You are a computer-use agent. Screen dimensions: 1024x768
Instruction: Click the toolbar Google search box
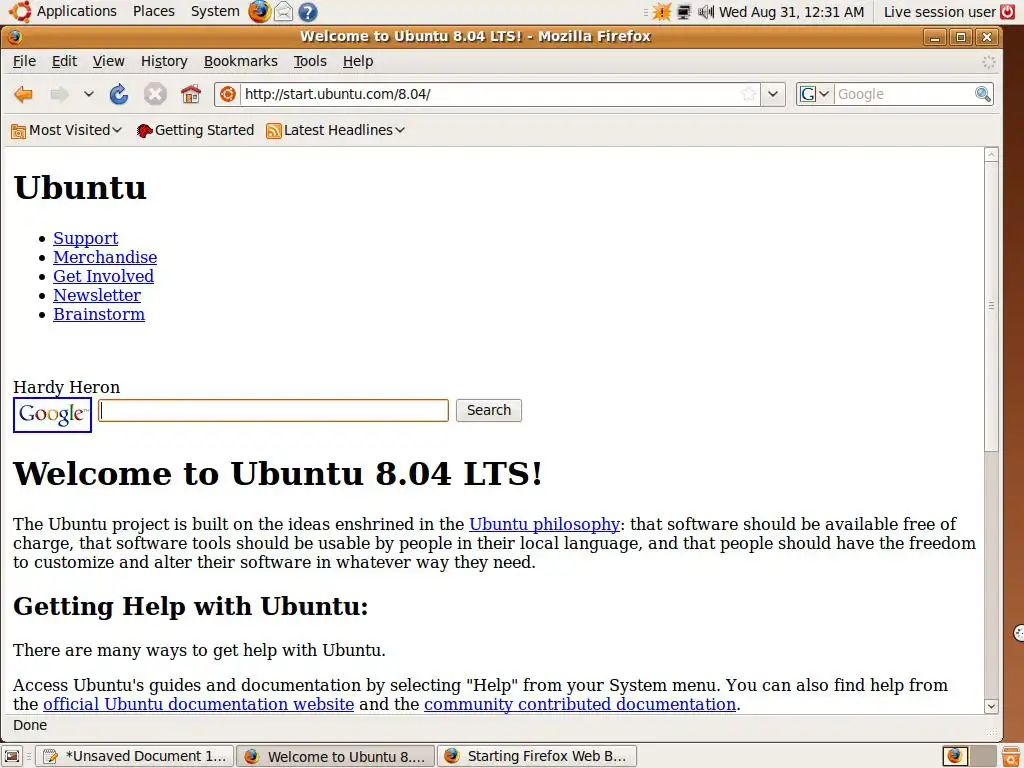tap(904, 94)
